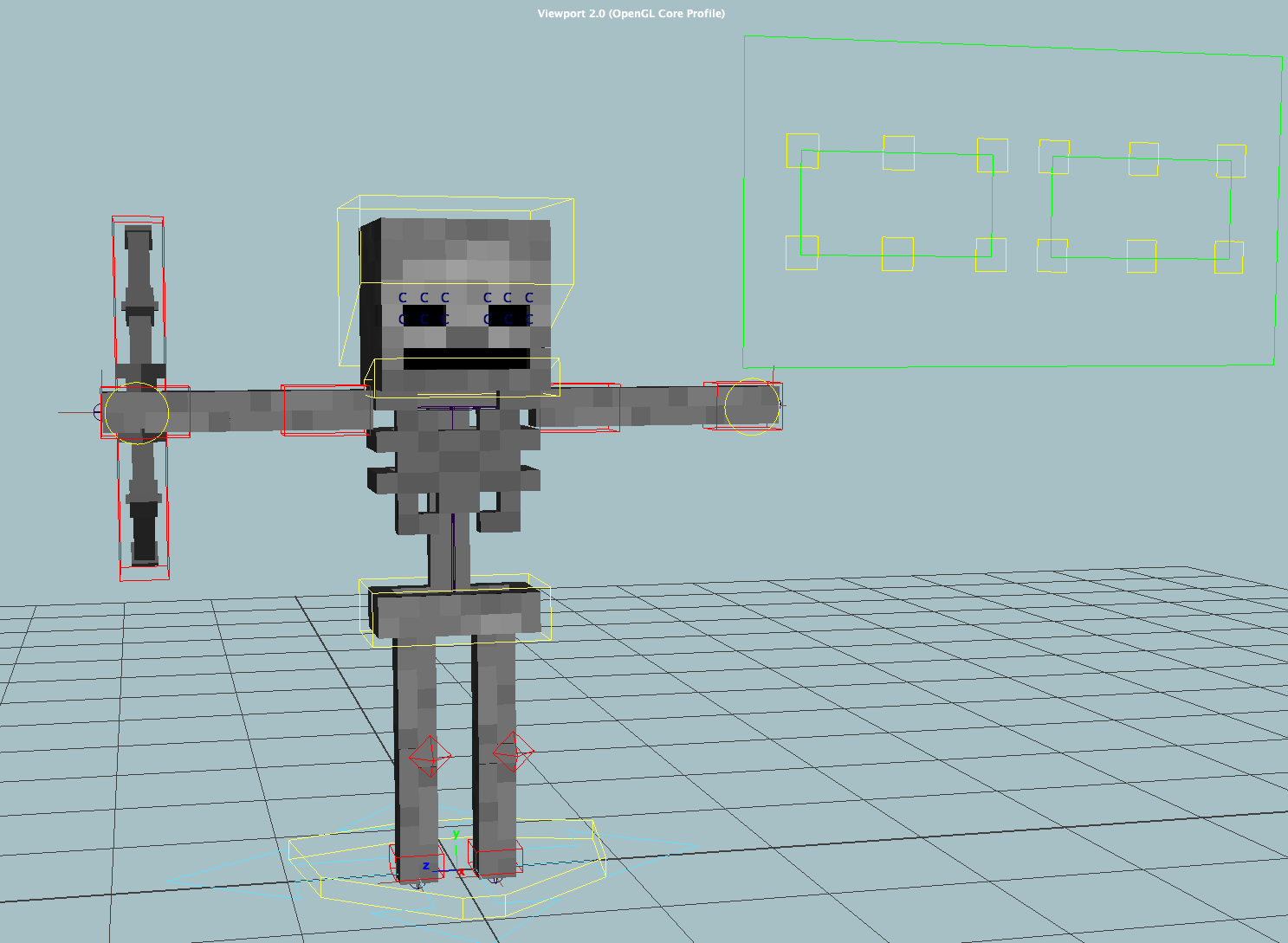Select the large green outer frame of the face panel
The width and height of the screenshot is (1288, 943).
coord(1012,202)
